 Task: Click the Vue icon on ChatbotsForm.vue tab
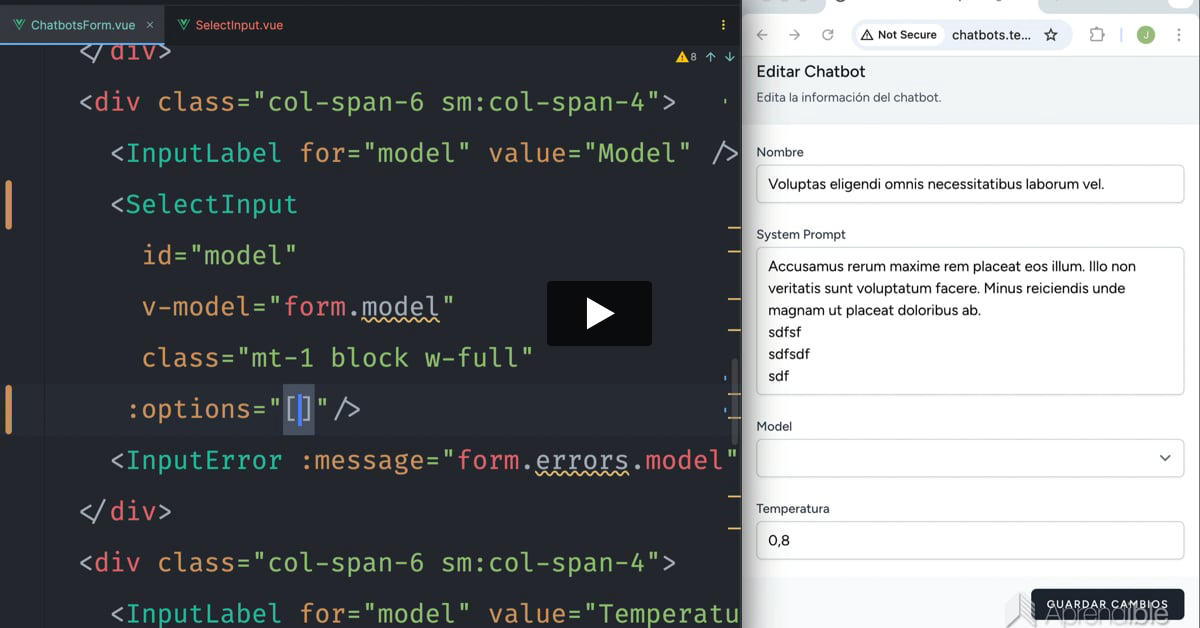(x=19, y=25)
